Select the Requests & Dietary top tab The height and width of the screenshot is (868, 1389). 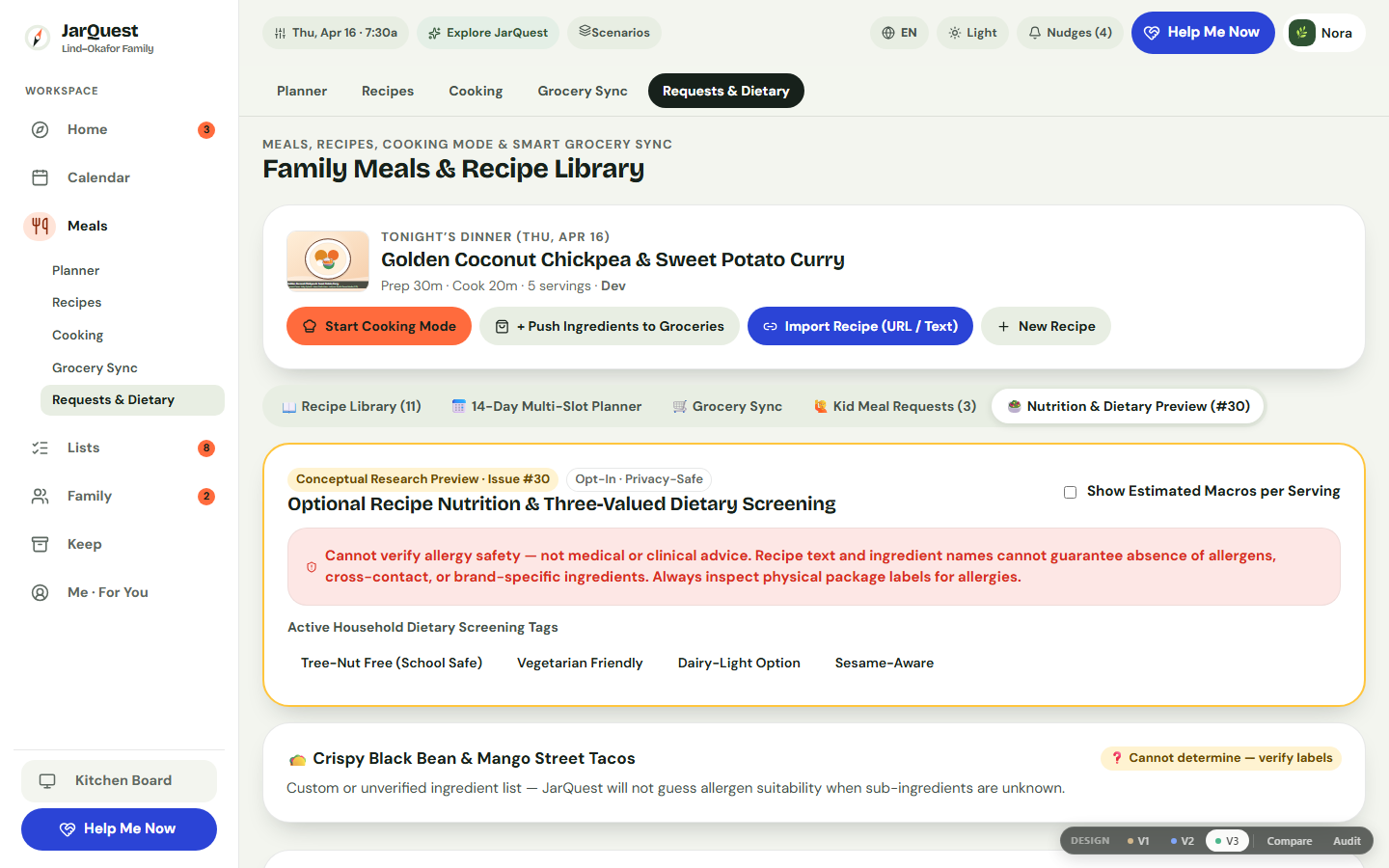[726, 91]
